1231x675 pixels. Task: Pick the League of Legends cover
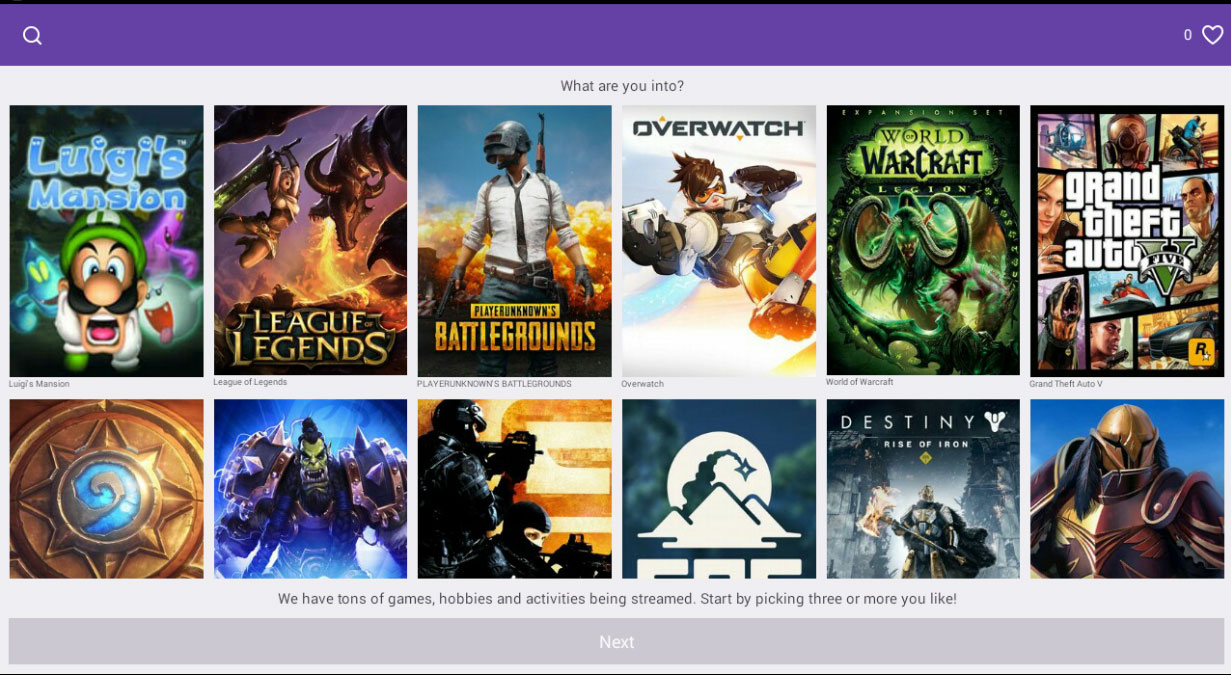tap(310, 240)
